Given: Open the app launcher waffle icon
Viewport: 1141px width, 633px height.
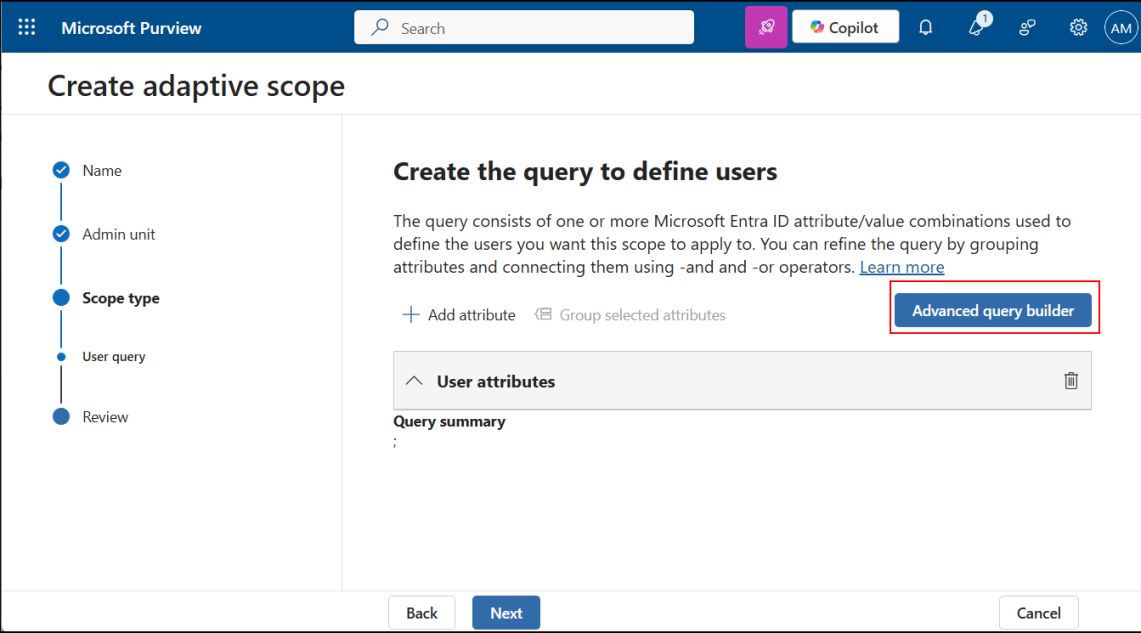Looking at the screenshot, I should tap(27, 28).
